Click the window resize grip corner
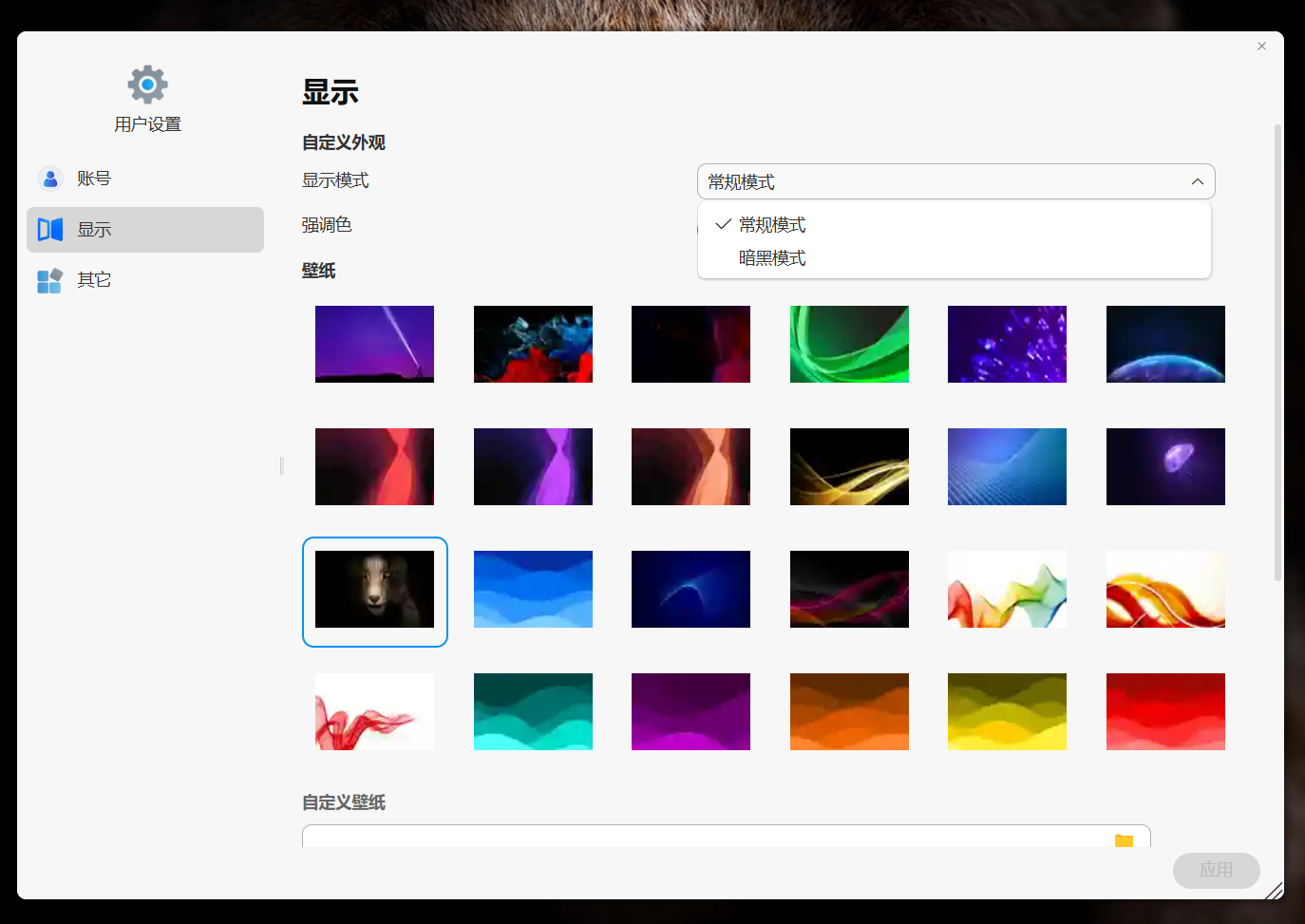Image resolution: width=1305 pixels, height=924 pixels. (x=1275, y=890)
